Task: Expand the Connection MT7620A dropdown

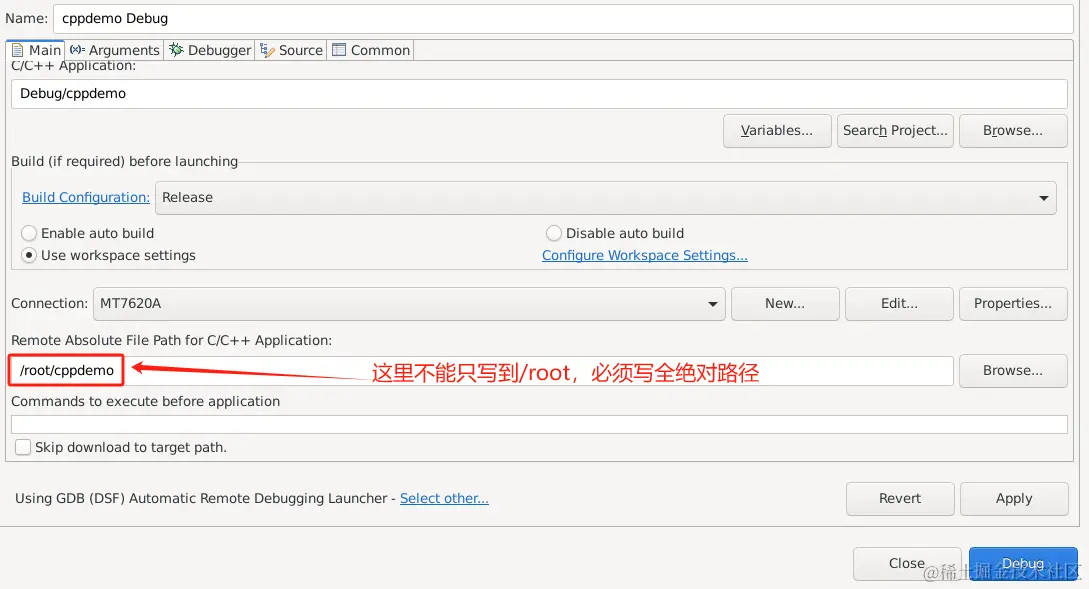Action: [x=409, y=304]
